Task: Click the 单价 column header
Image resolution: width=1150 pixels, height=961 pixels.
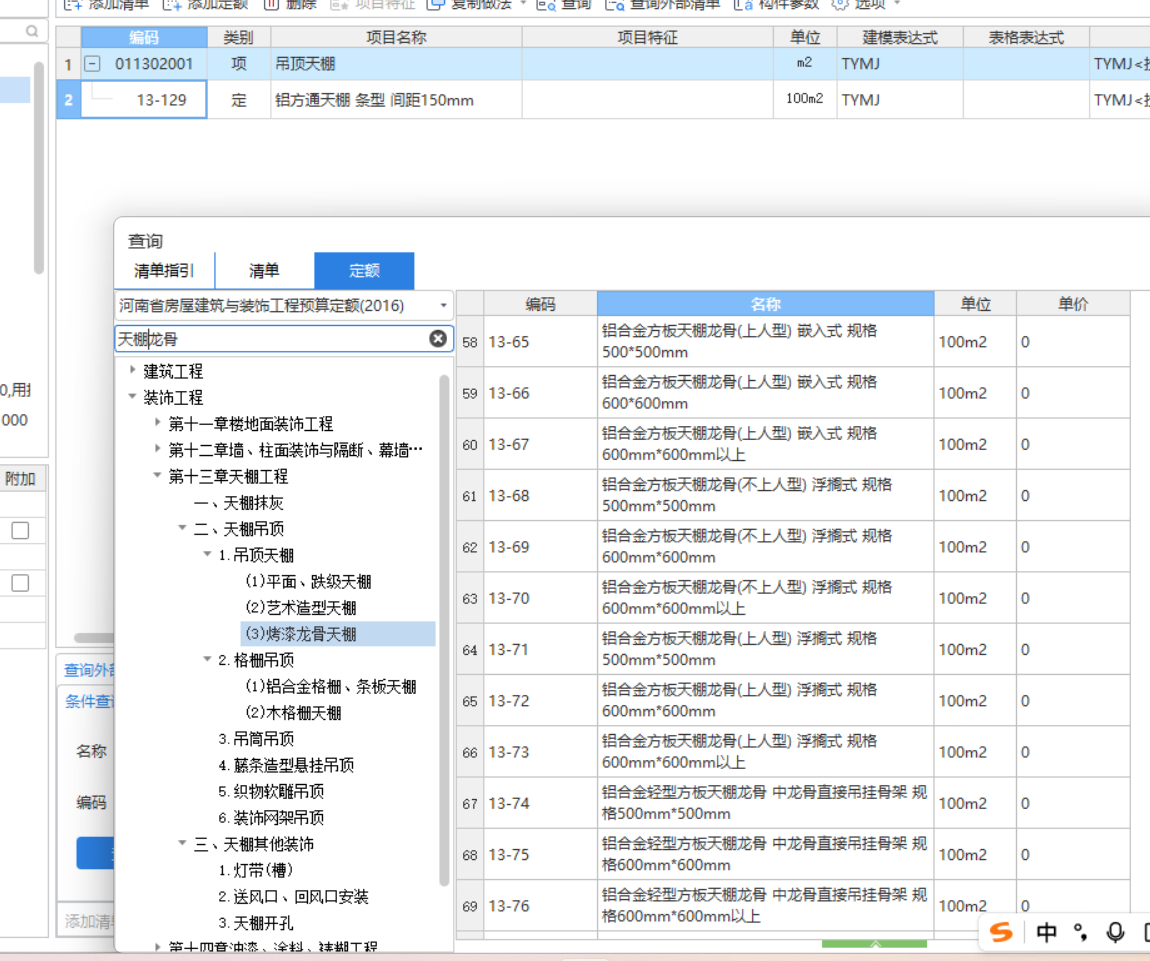Action: (1073, 304)
